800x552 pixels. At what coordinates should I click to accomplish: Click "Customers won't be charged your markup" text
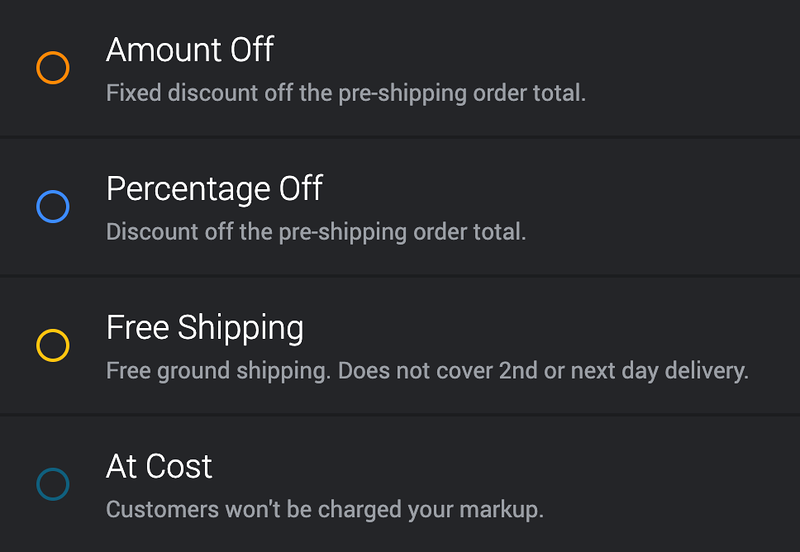pos(324,510)
